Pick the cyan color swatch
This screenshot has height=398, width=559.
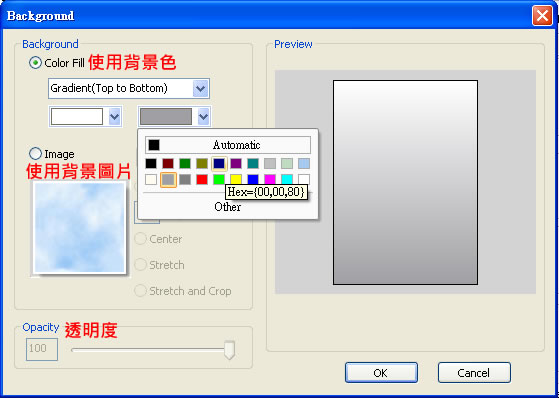[x=287, y=179]
